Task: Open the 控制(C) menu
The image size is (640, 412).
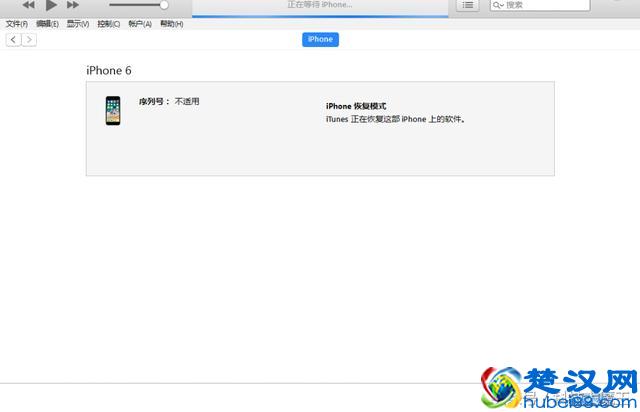Action: tap(109, 24)
